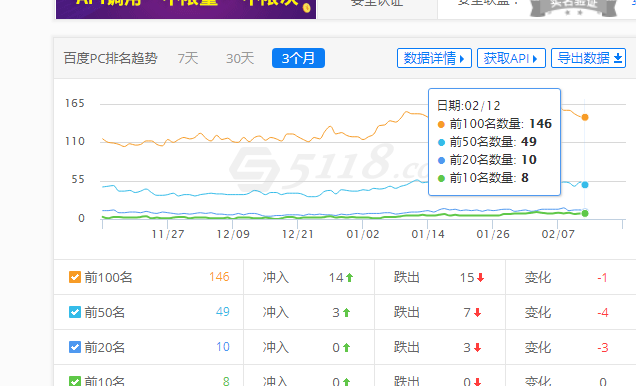Image resolution: width=636 pixels, height=386 pixels.
Task: Uncheck the 前100名 series checkbox
Action: point(75,277)
